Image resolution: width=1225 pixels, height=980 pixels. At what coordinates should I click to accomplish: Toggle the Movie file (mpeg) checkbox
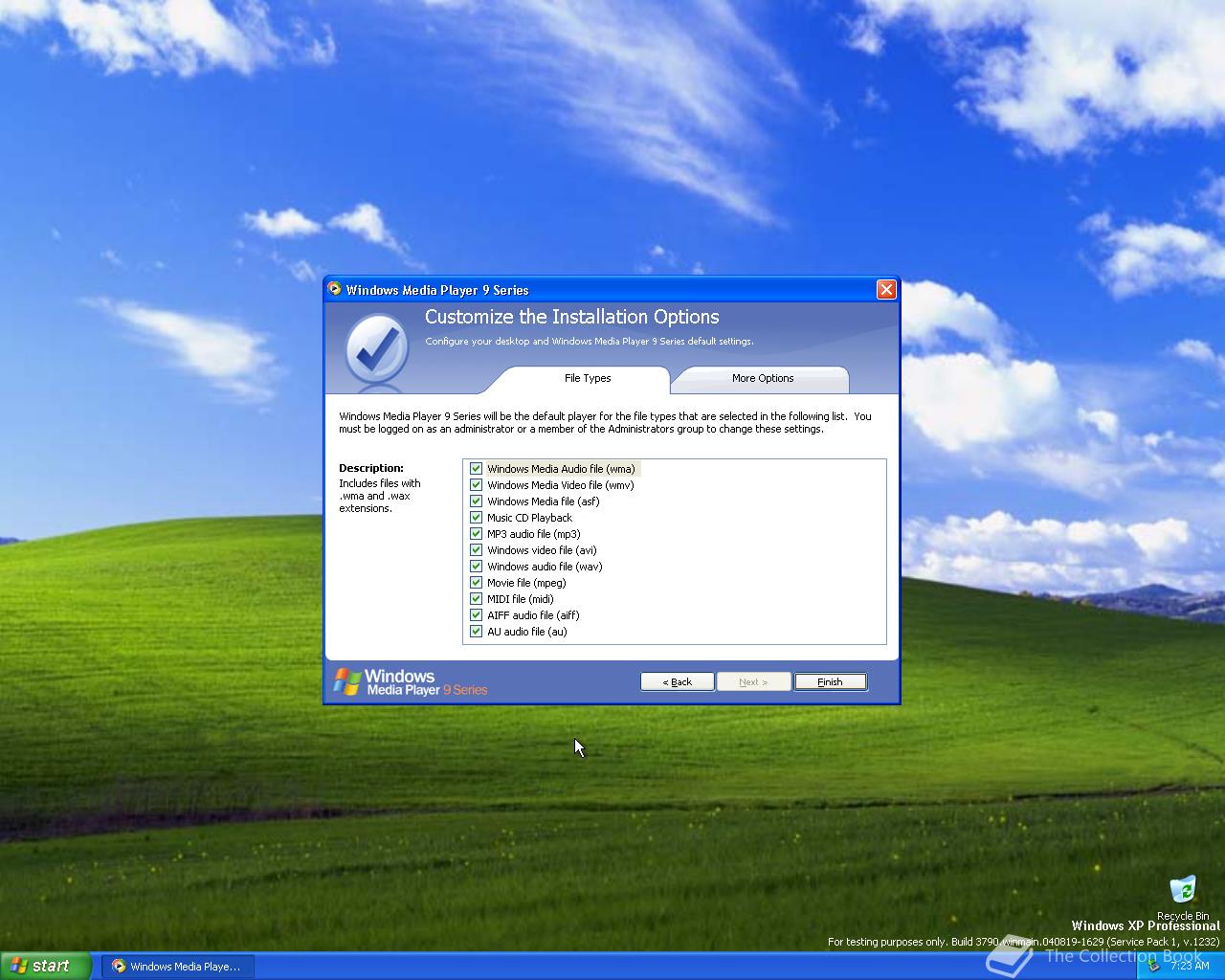coord(476,583)
